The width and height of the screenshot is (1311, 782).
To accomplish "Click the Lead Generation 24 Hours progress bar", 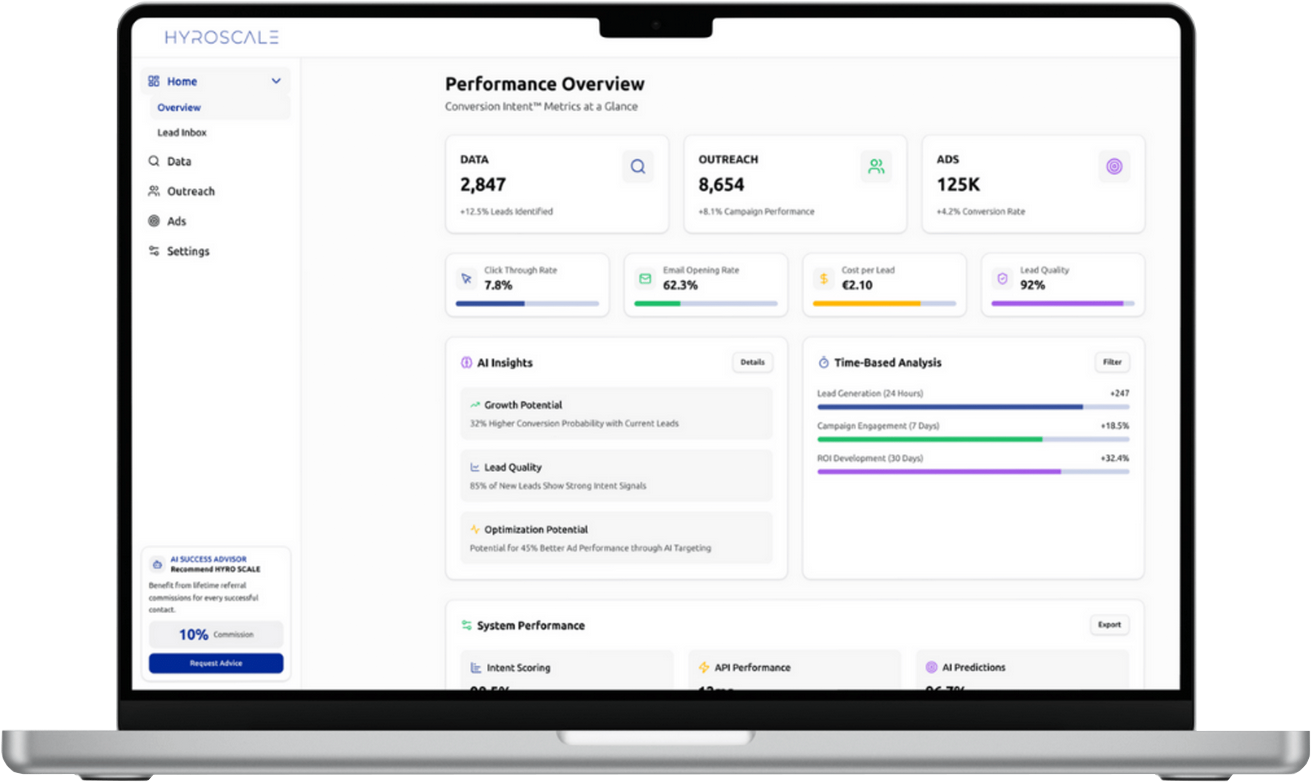I will coord(972,407).
